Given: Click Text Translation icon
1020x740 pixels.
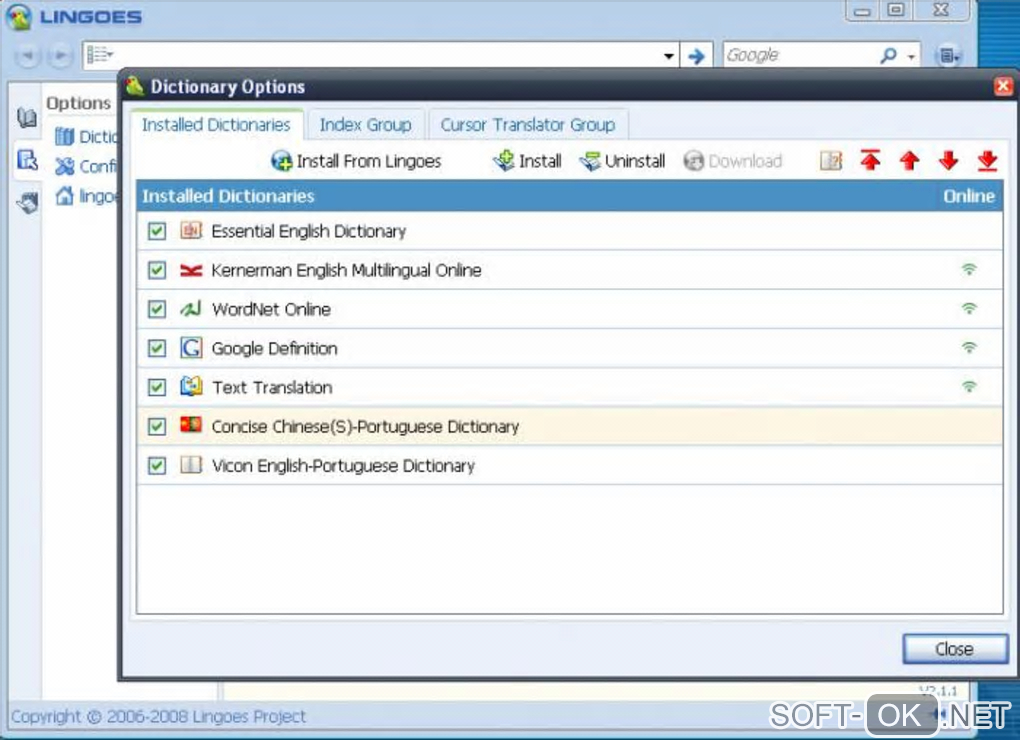Looking at the screenshot, I should tap(191, 386).
